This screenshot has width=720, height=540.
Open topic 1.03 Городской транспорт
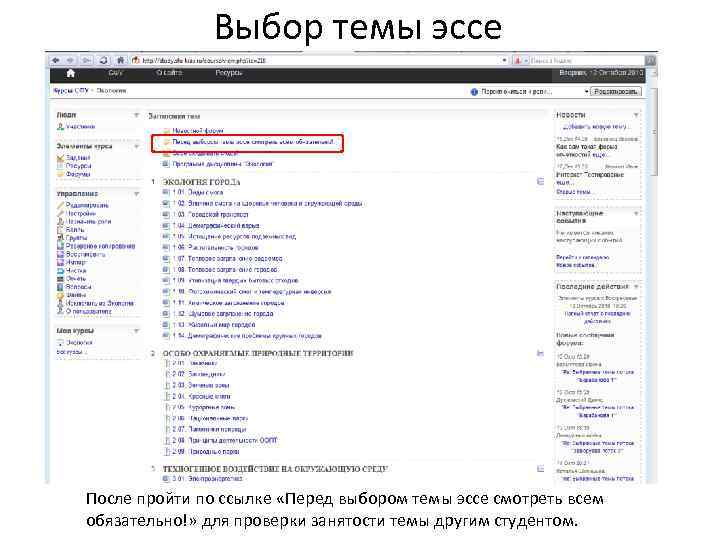pyautogui.click(x=210, y=214)
